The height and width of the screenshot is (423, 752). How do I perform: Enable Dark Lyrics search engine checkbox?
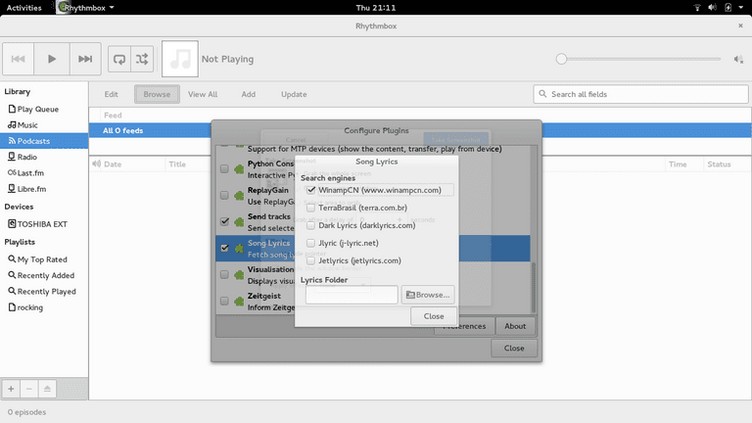click(311, 225)
